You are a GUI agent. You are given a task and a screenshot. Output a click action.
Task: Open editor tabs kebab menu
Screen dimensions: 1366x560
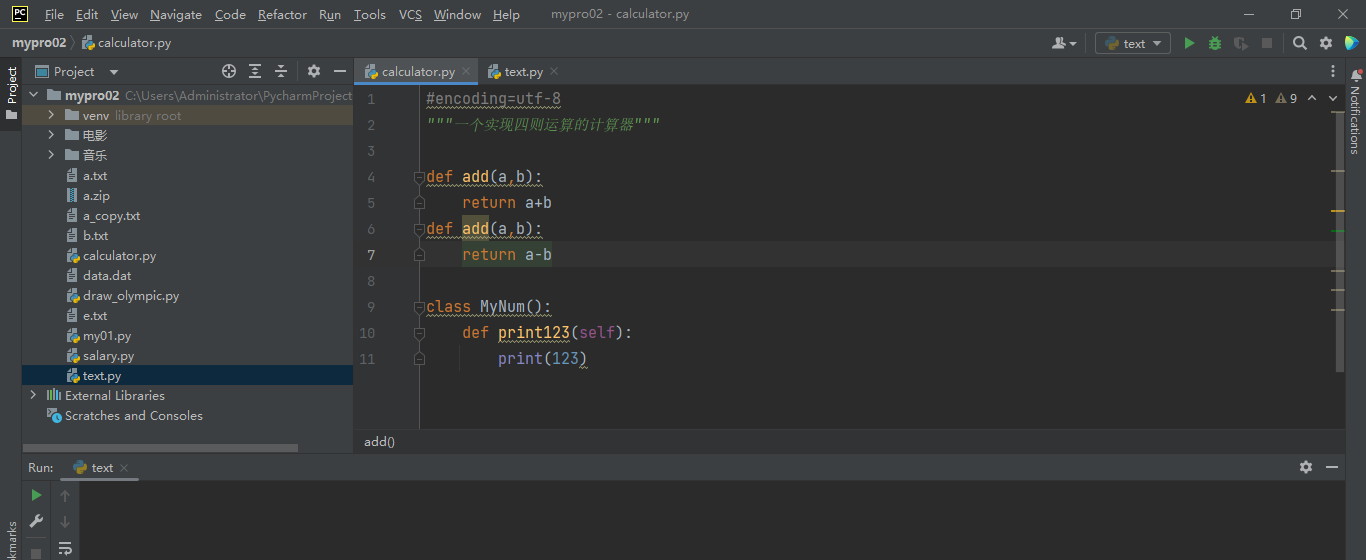click(1333, 71)
